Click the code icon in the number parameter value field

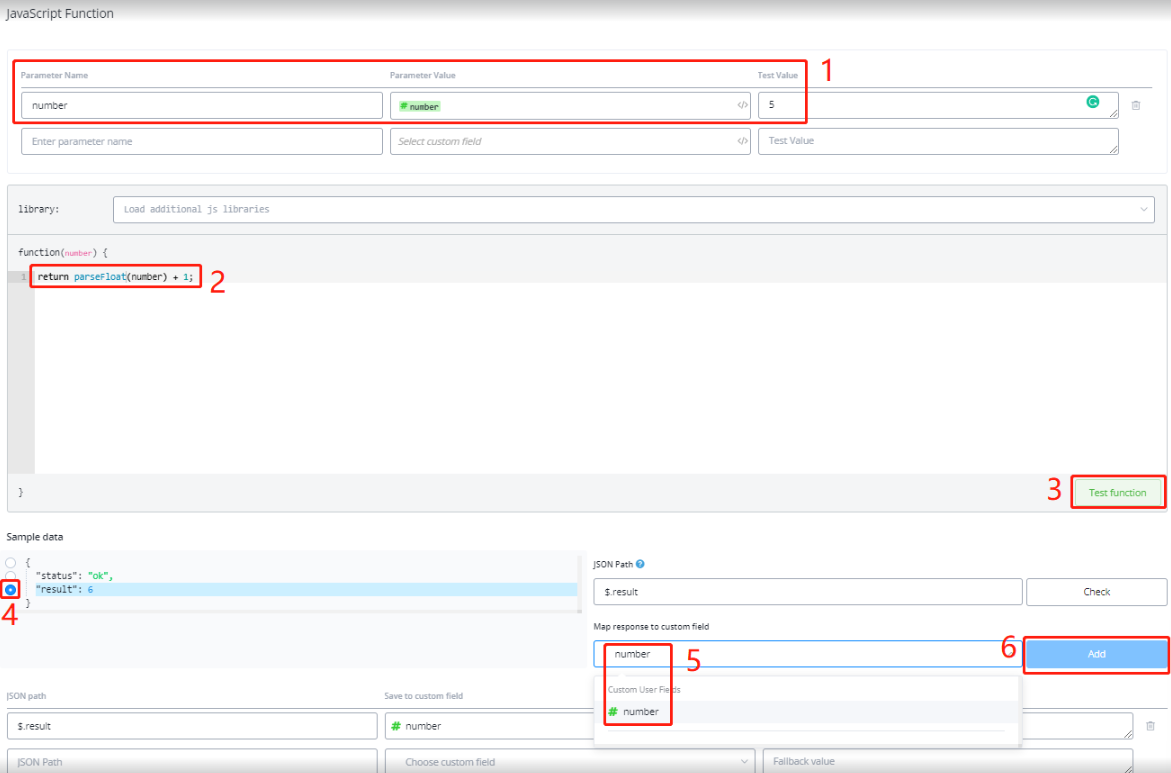(x=742, y=105)
